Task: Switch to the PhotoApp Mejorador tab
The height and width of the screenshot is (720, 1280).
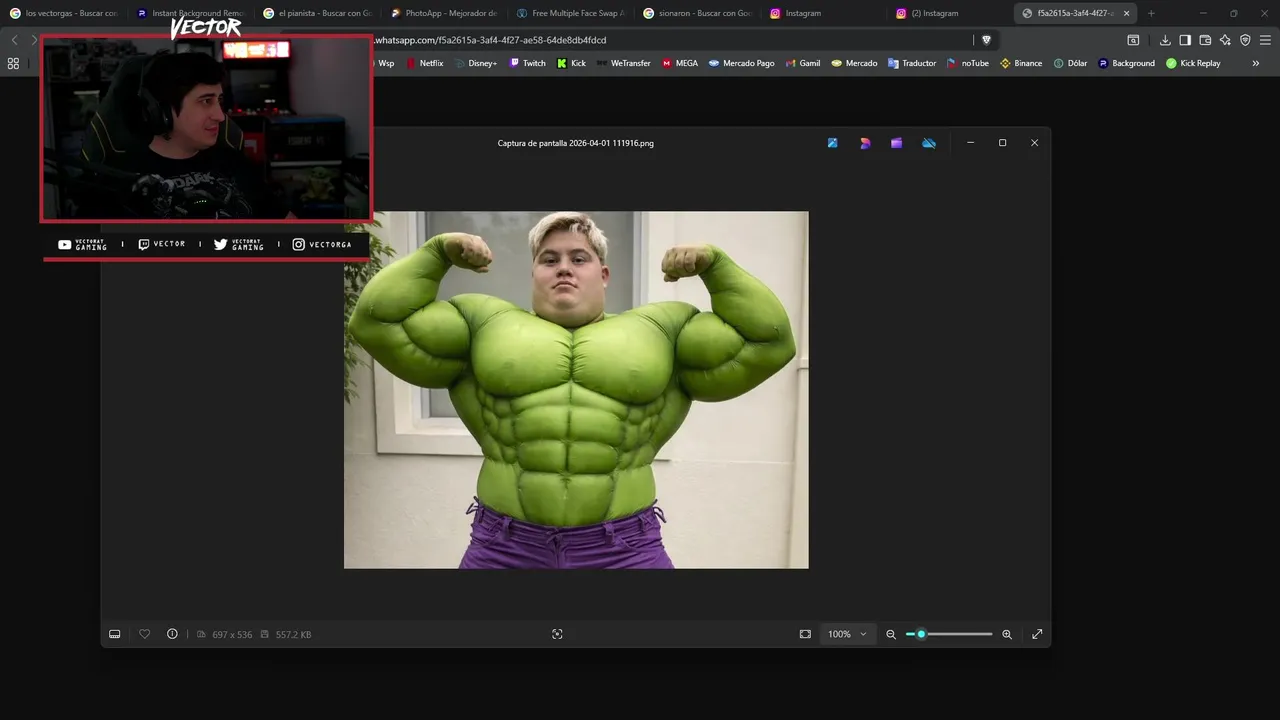Action: coord(444,13)
